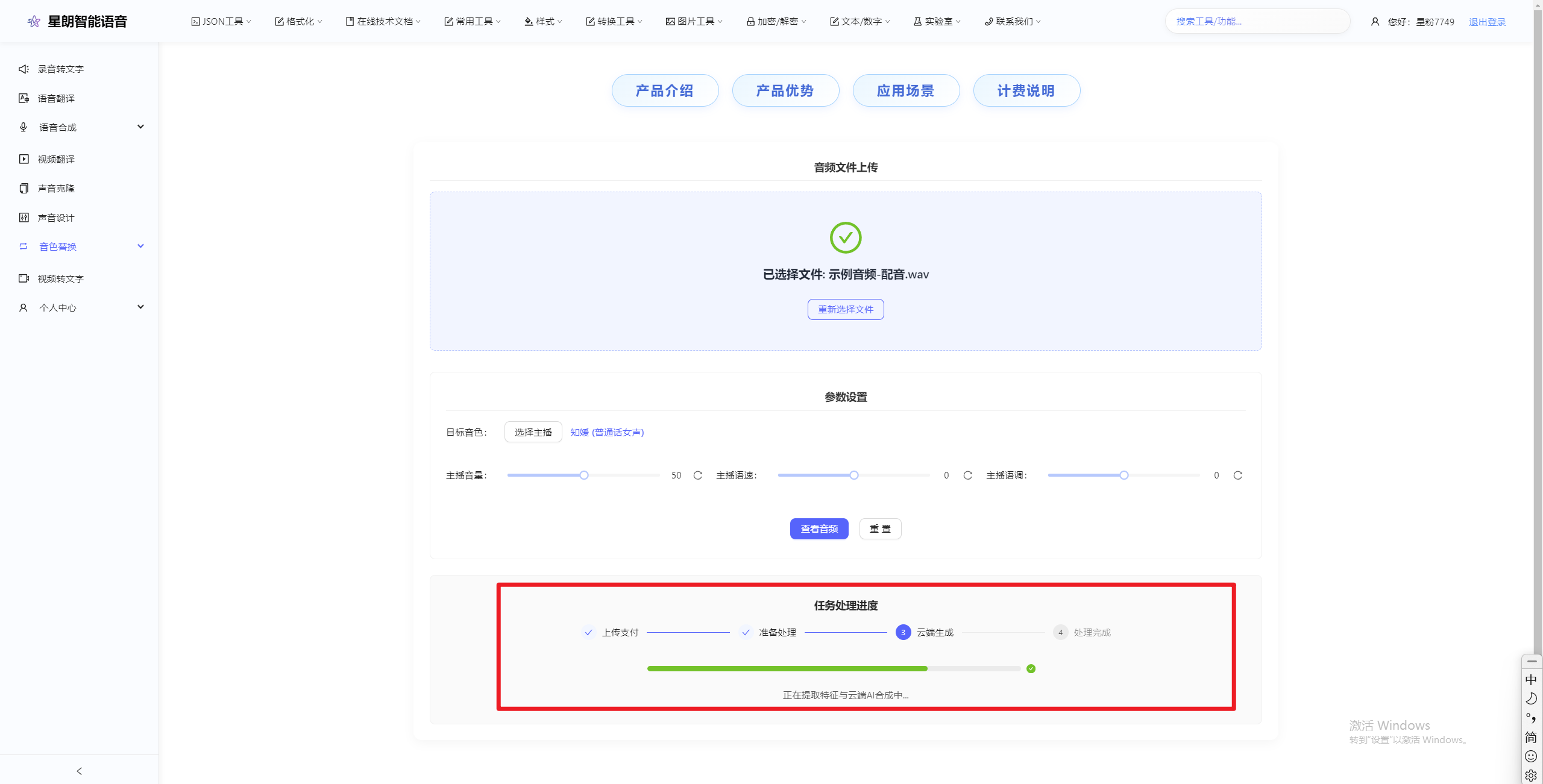Screen dimensions: 1543x784
Task: Click the 视频转文字 camera icon
Action: coord(24,278)
